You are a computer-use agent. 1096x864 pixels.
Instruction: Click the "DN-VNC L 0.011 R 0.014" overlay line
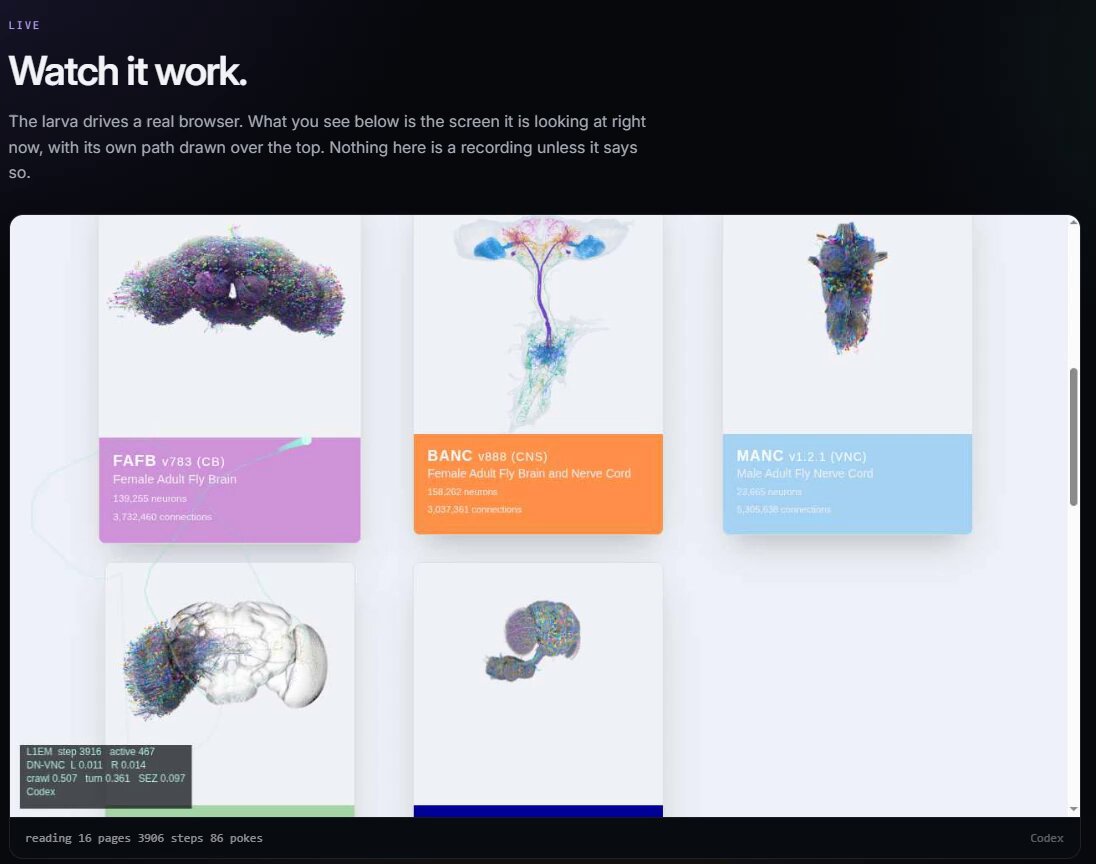pos(86,765)
